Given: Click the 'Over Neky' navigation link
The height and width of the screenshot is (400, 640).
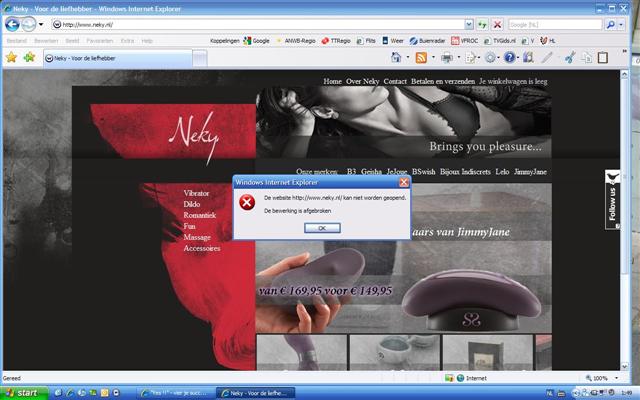Looking at the screenshot, I should click(362, 81).
